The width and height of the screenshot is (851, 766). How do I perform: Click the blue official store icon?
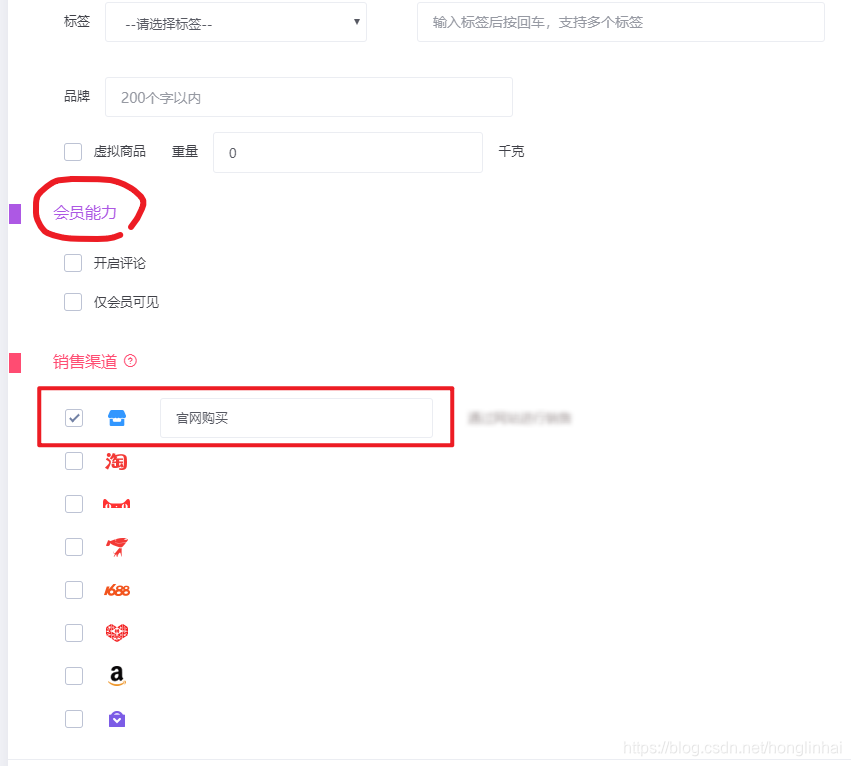click(117, 418)
